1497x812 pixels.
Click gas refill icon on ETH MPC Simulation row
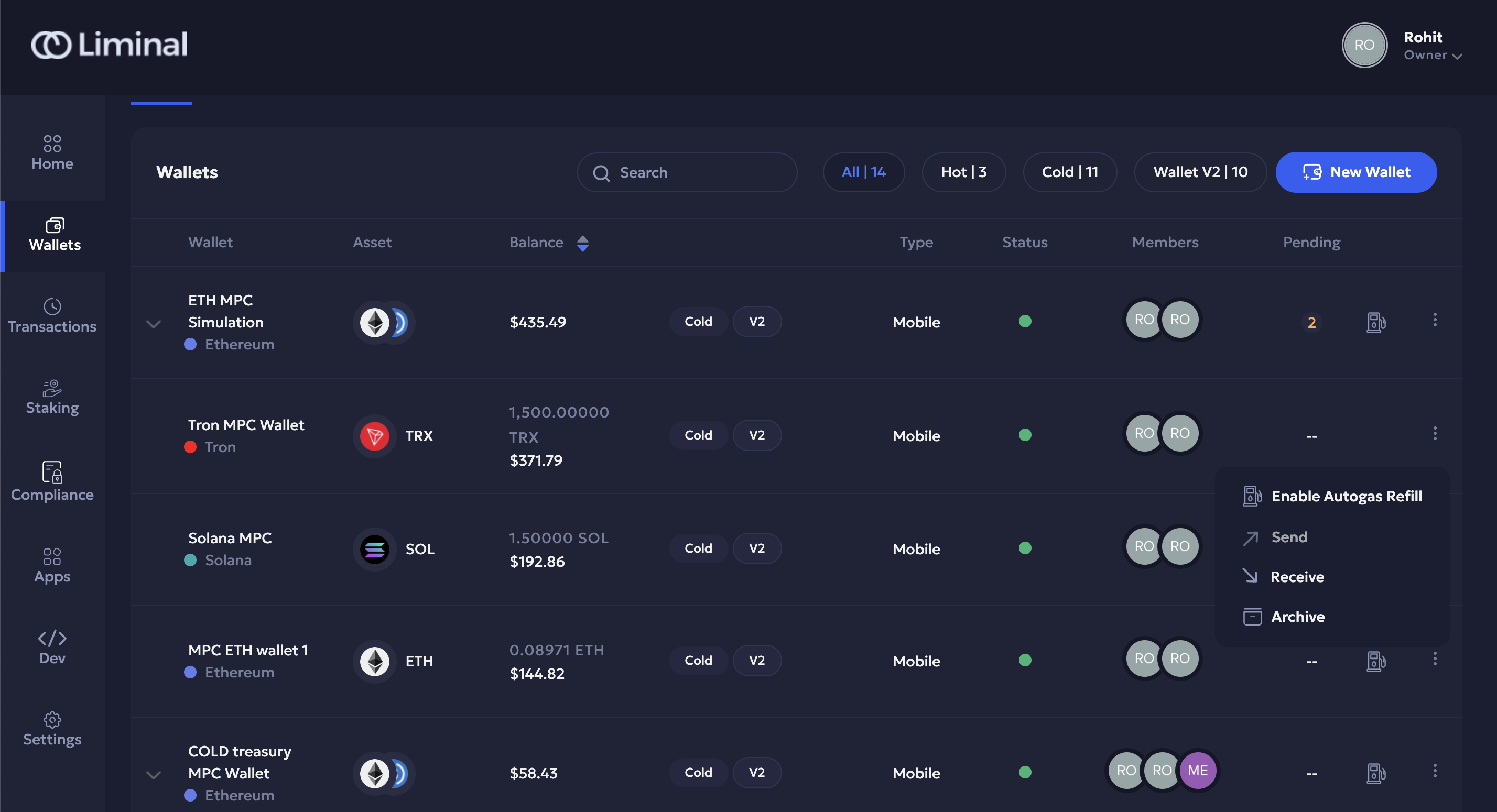tap(1375, 322)
